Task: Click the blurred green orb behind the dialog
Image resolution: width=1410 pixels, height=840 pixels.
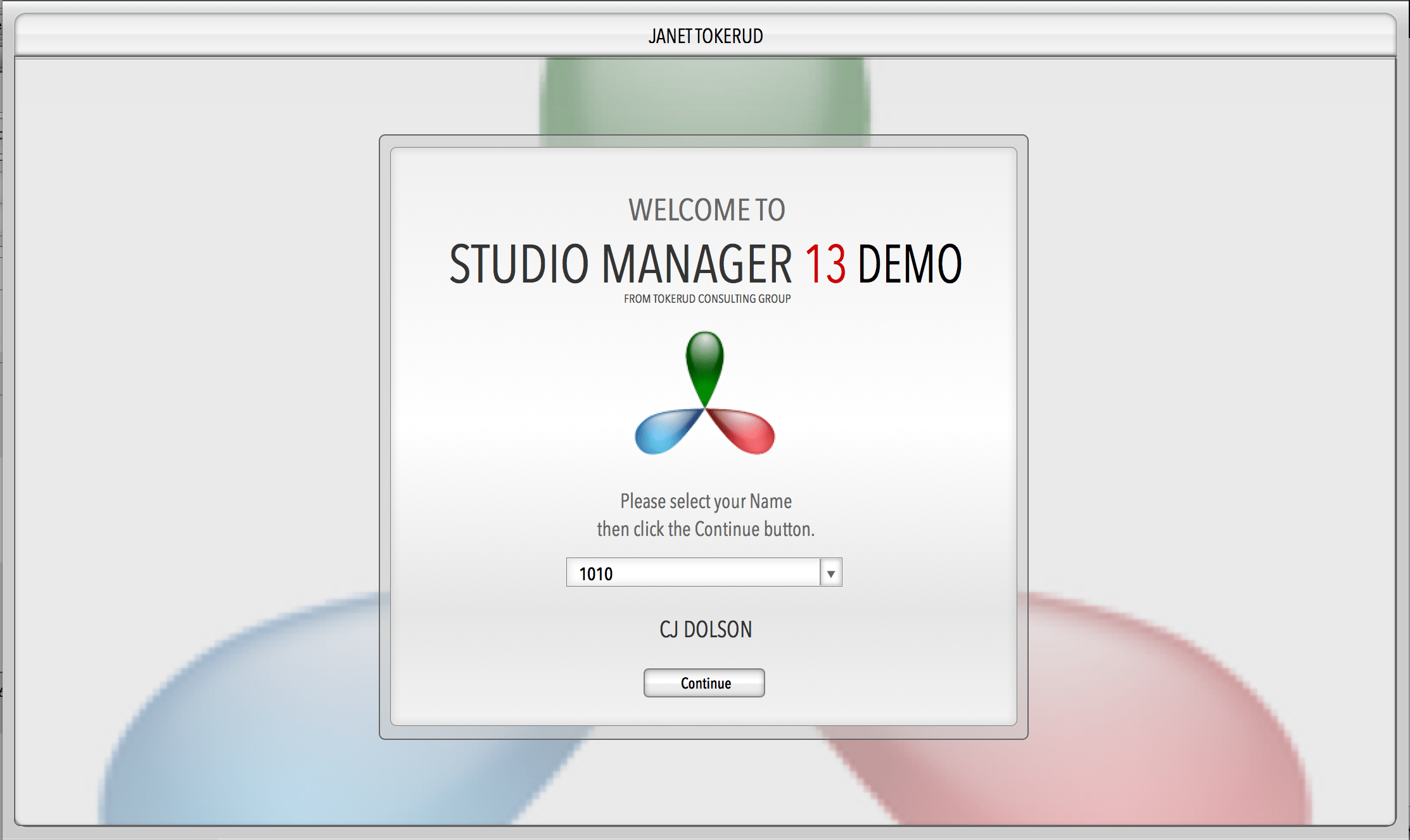Action: [703, 95]
